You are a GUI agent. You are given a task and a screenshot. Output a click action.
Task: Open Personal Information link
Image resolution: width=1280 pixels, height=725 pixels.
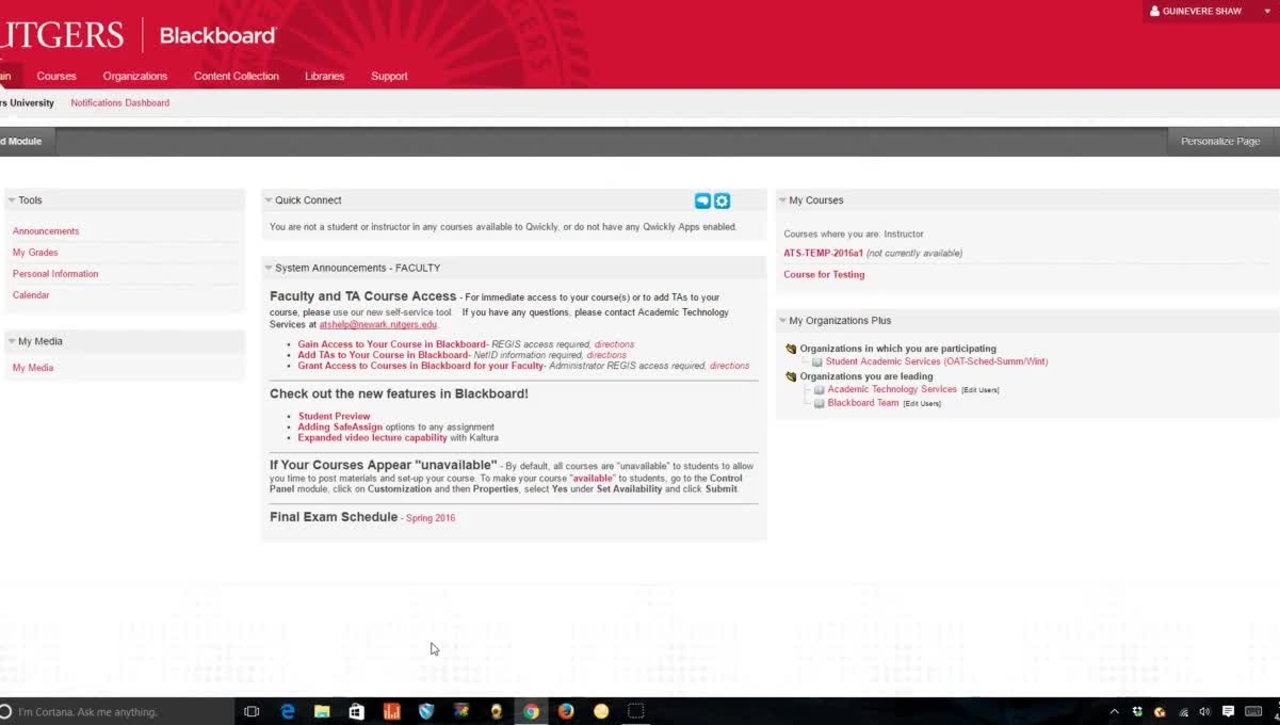coord(55,274)
